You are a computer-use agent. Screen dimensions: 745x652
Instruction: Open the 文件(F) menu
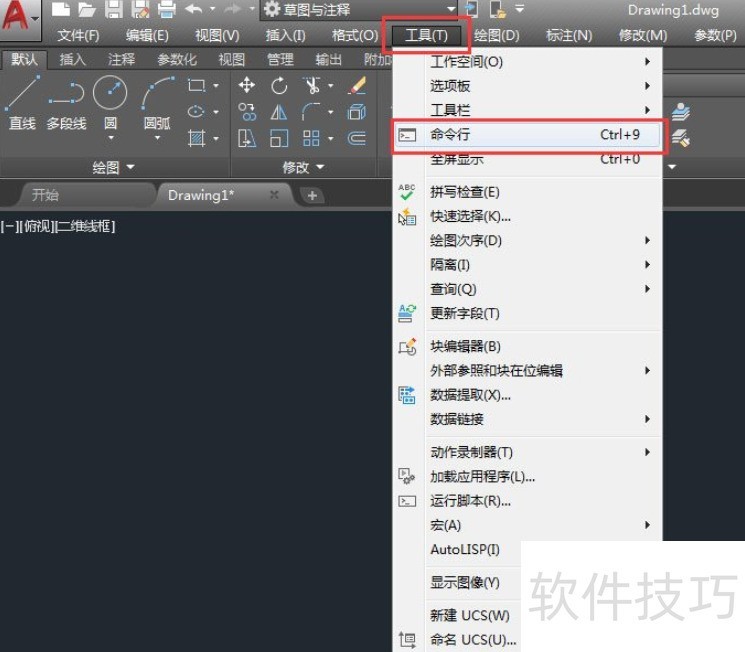(x=78, y=35)
